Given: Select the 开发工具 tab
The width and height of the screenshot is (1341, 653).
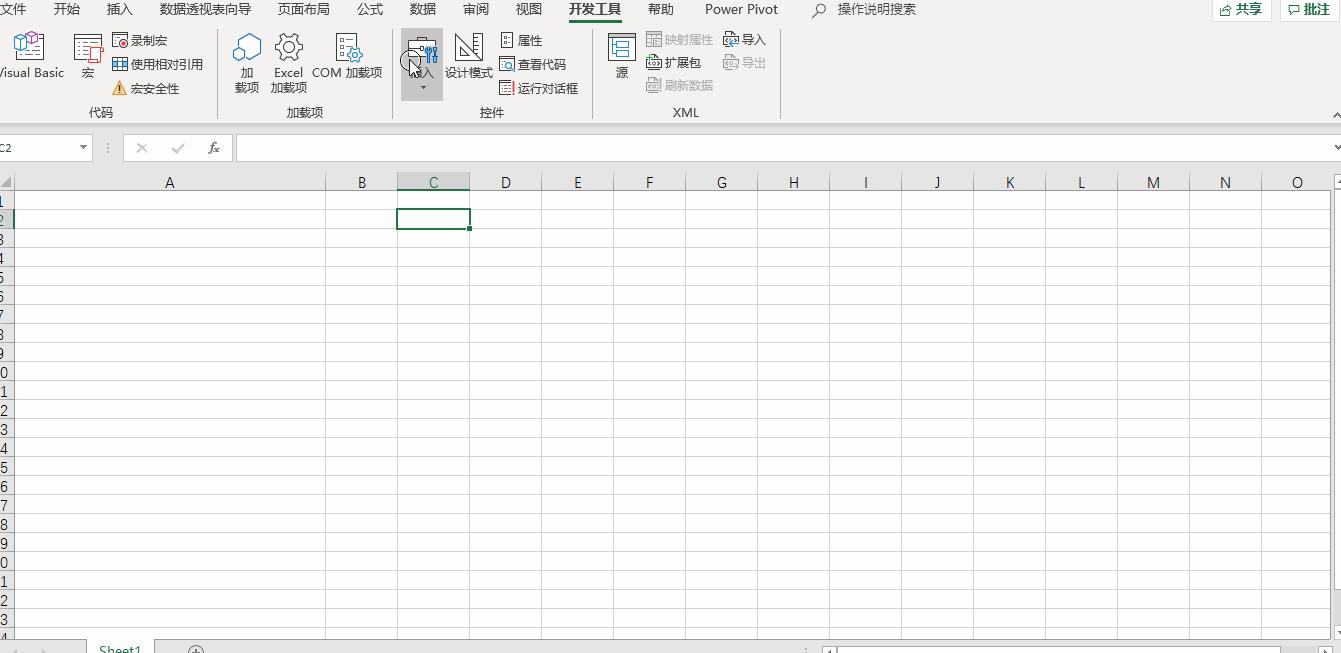Looking at the screenshot, I should [x=595, y=9].
